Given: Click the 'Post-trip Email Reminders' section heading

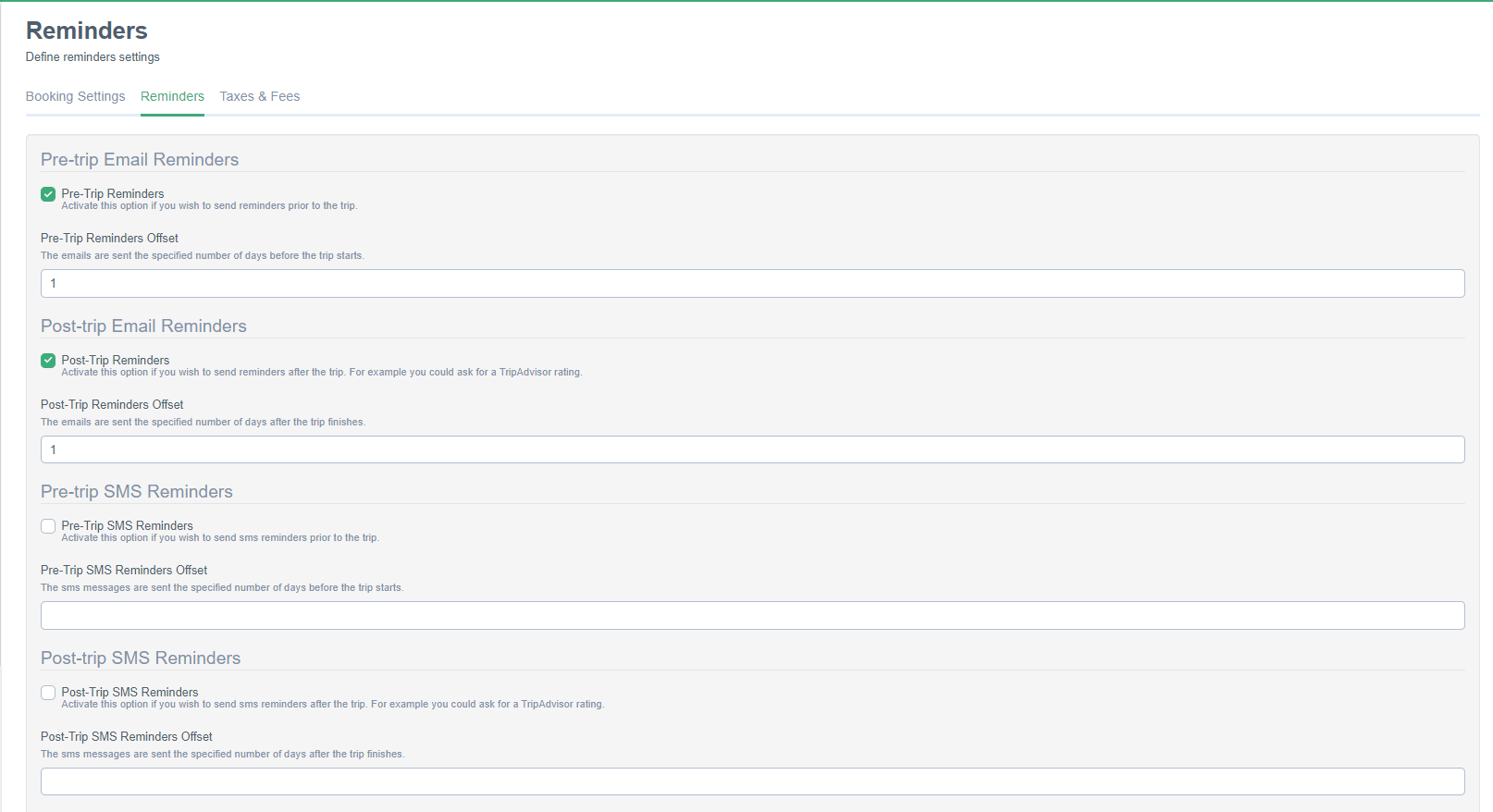Looking at the screenshot, I should (x=143, y=326).
